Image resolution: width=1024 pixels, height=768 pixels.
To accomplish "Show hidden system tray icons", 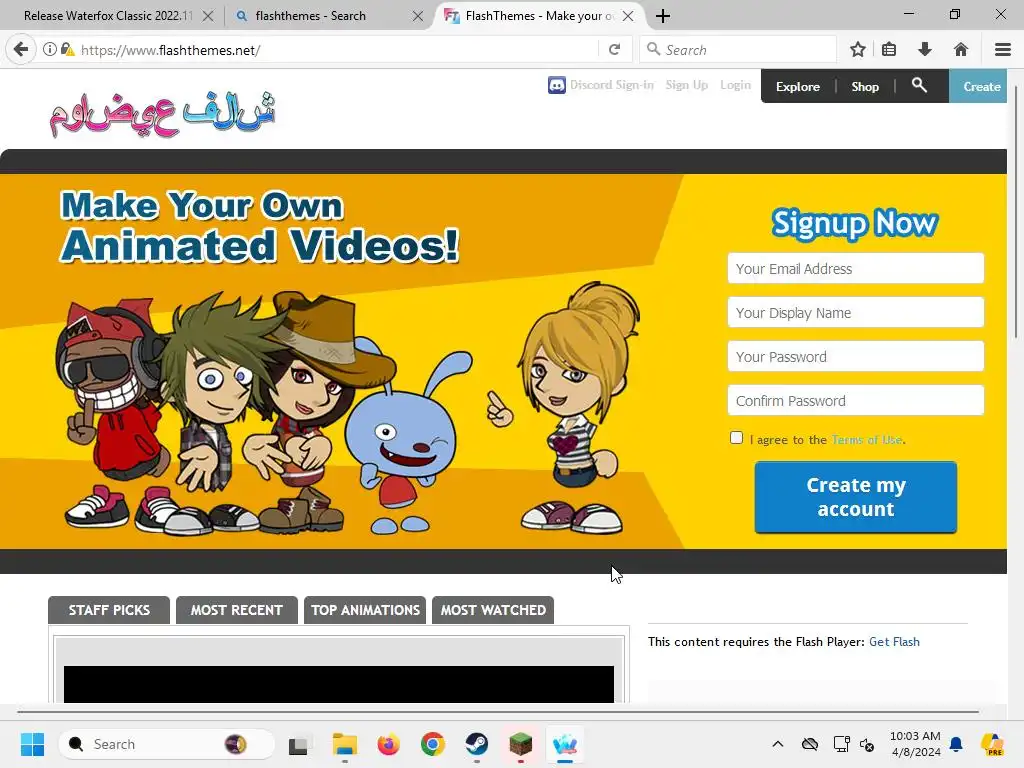I will (x=777, y=744).
